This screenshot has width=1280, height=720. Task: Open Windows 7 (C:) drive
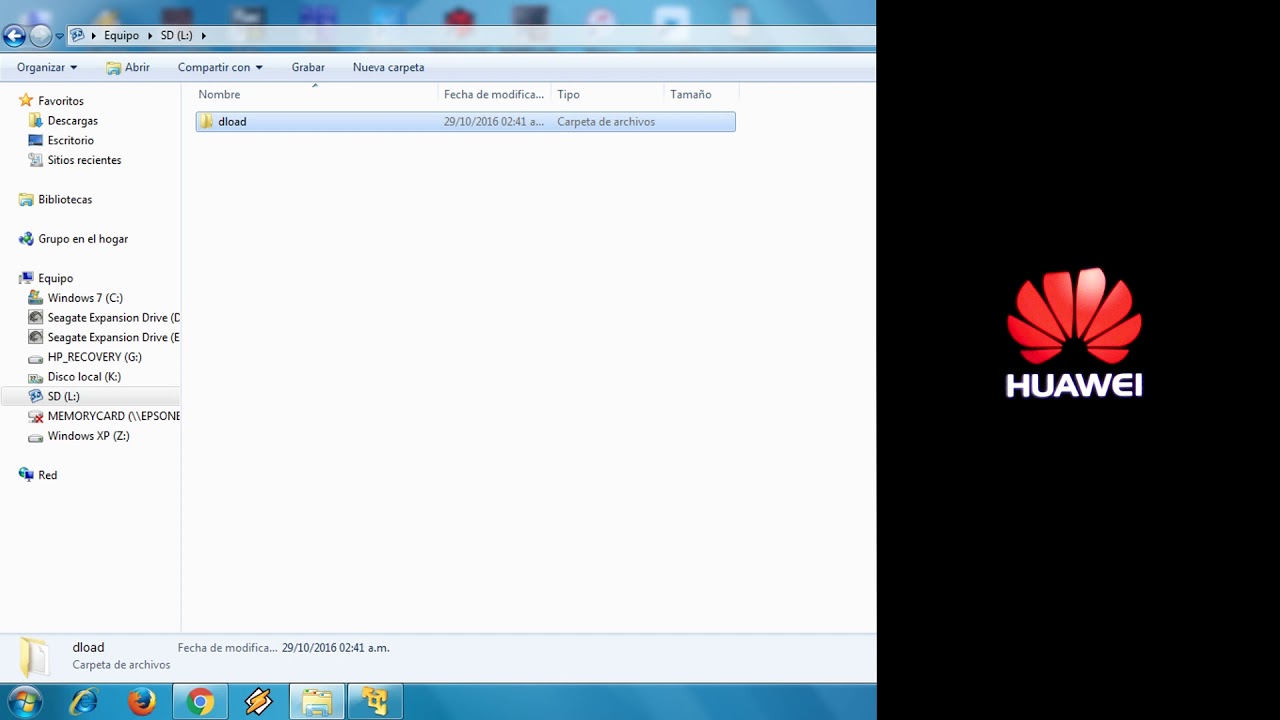(x=85, y=298)
